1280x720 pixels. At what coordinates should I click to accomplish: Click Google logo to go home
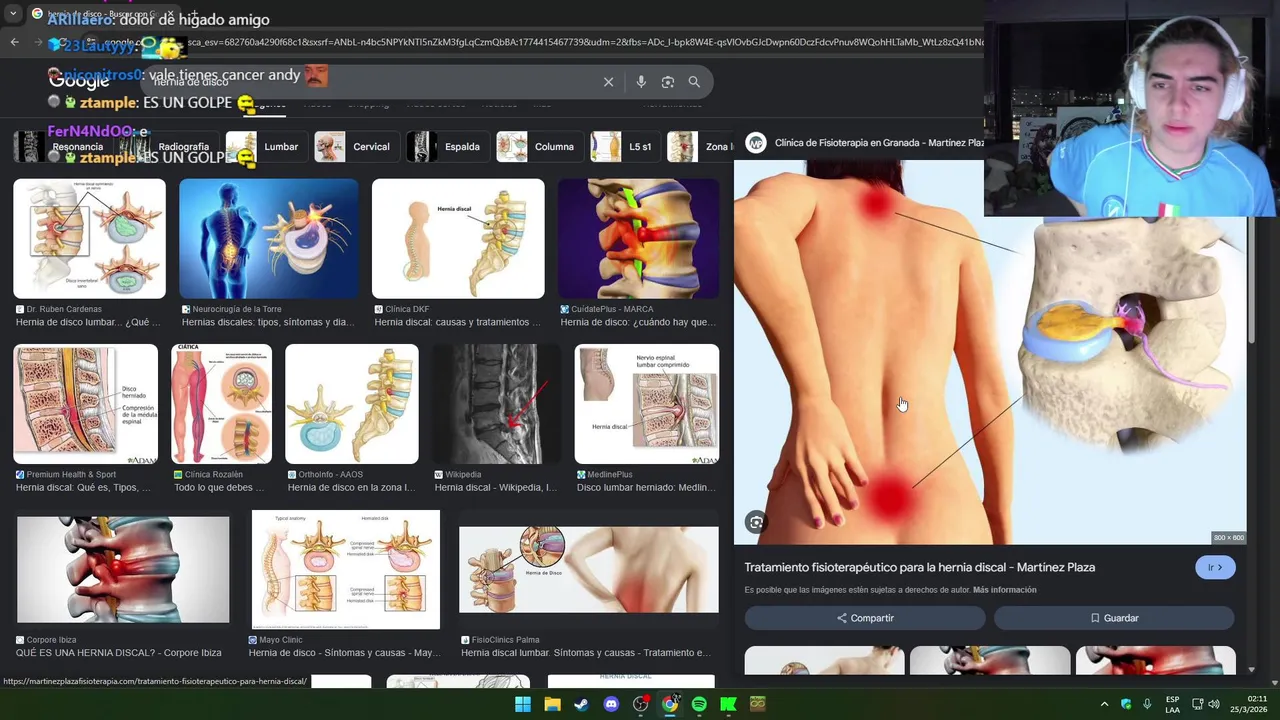[79, 81]
